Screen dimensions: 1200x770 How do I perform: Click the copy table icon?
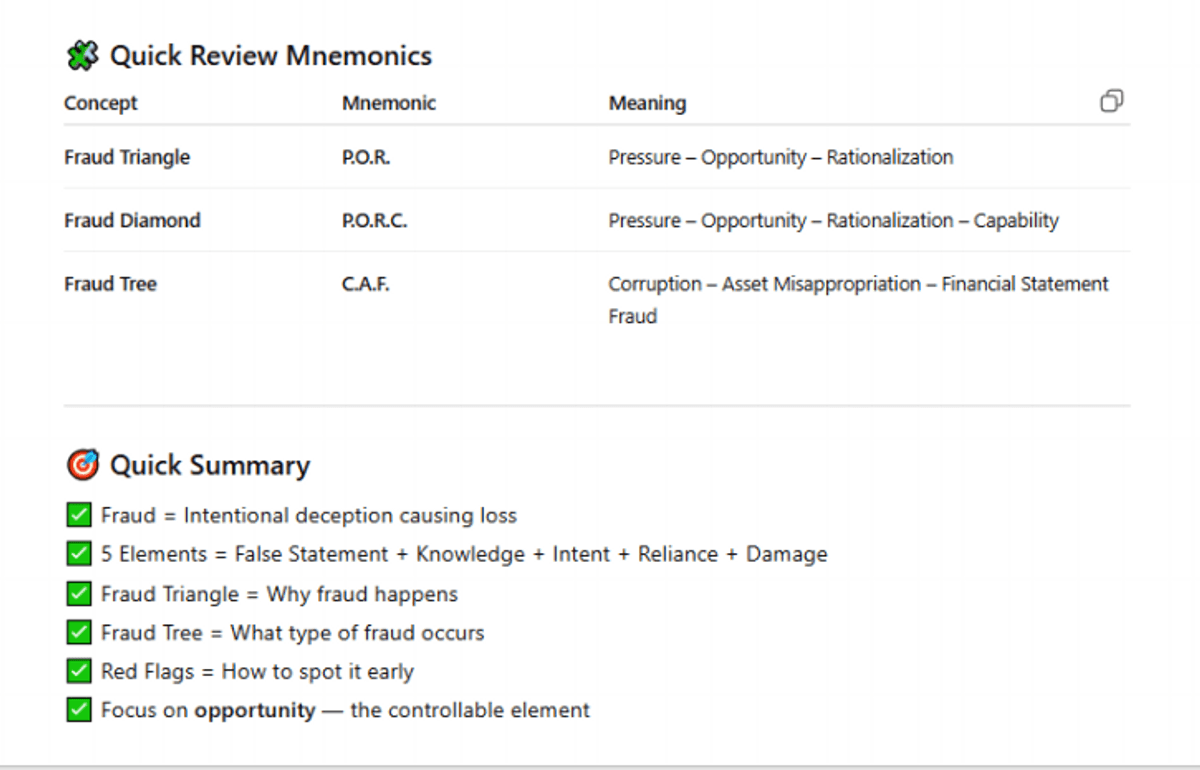[1111, 101]
